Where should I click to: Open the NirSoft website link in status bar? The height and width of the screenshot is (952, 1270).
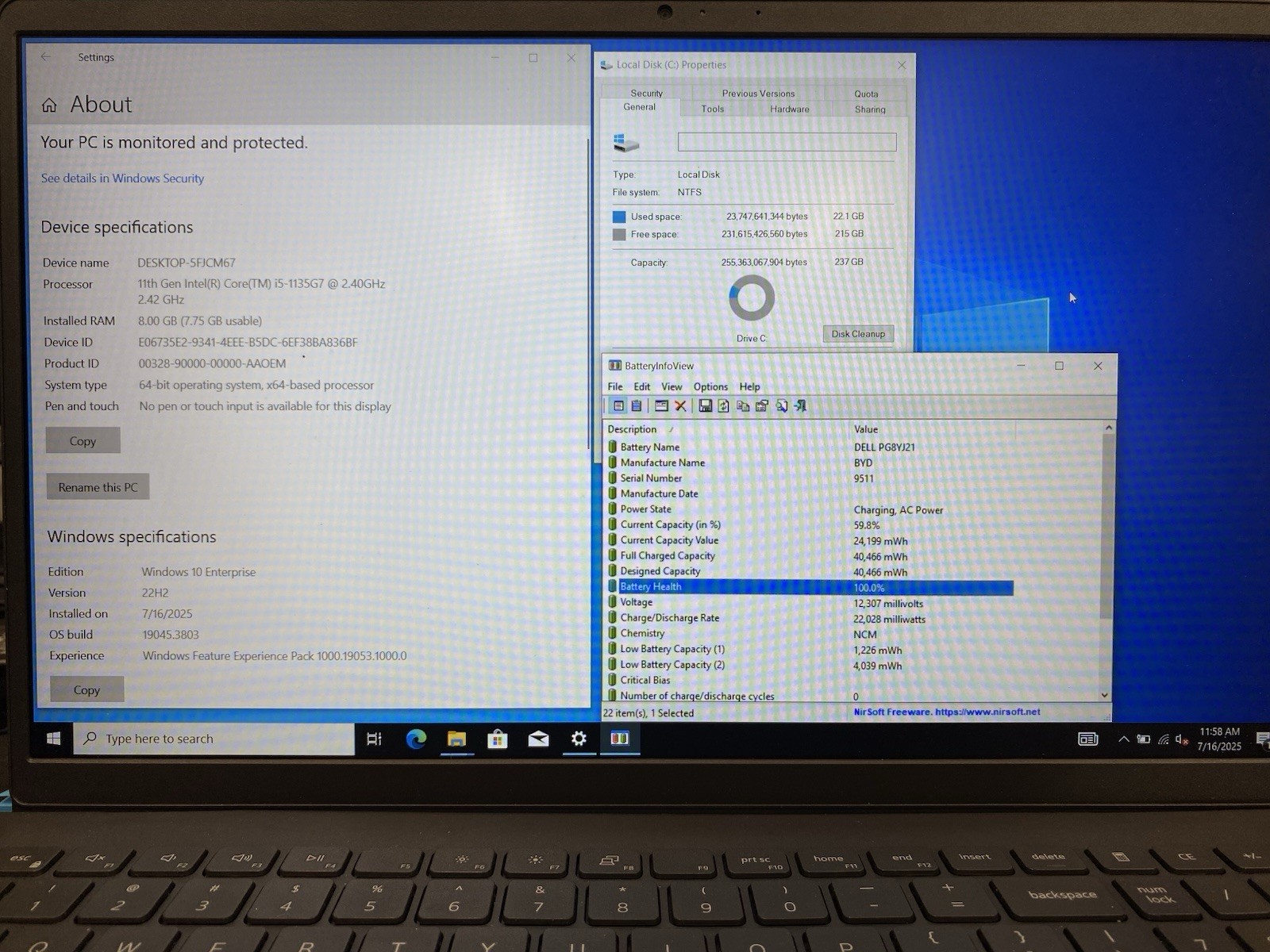(947, 712)
